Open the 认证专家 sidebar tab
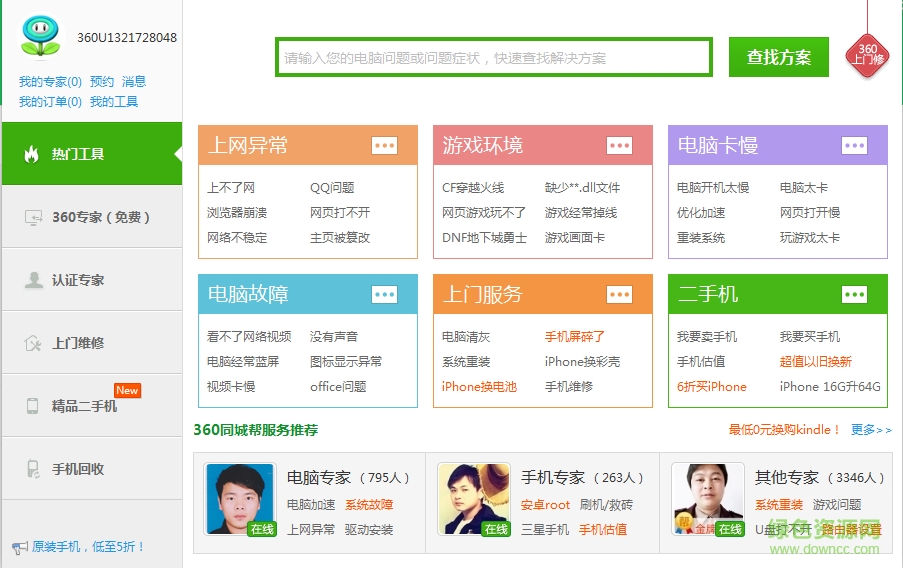The height and width of the screenshot is (568, 903). coord(92,280)
